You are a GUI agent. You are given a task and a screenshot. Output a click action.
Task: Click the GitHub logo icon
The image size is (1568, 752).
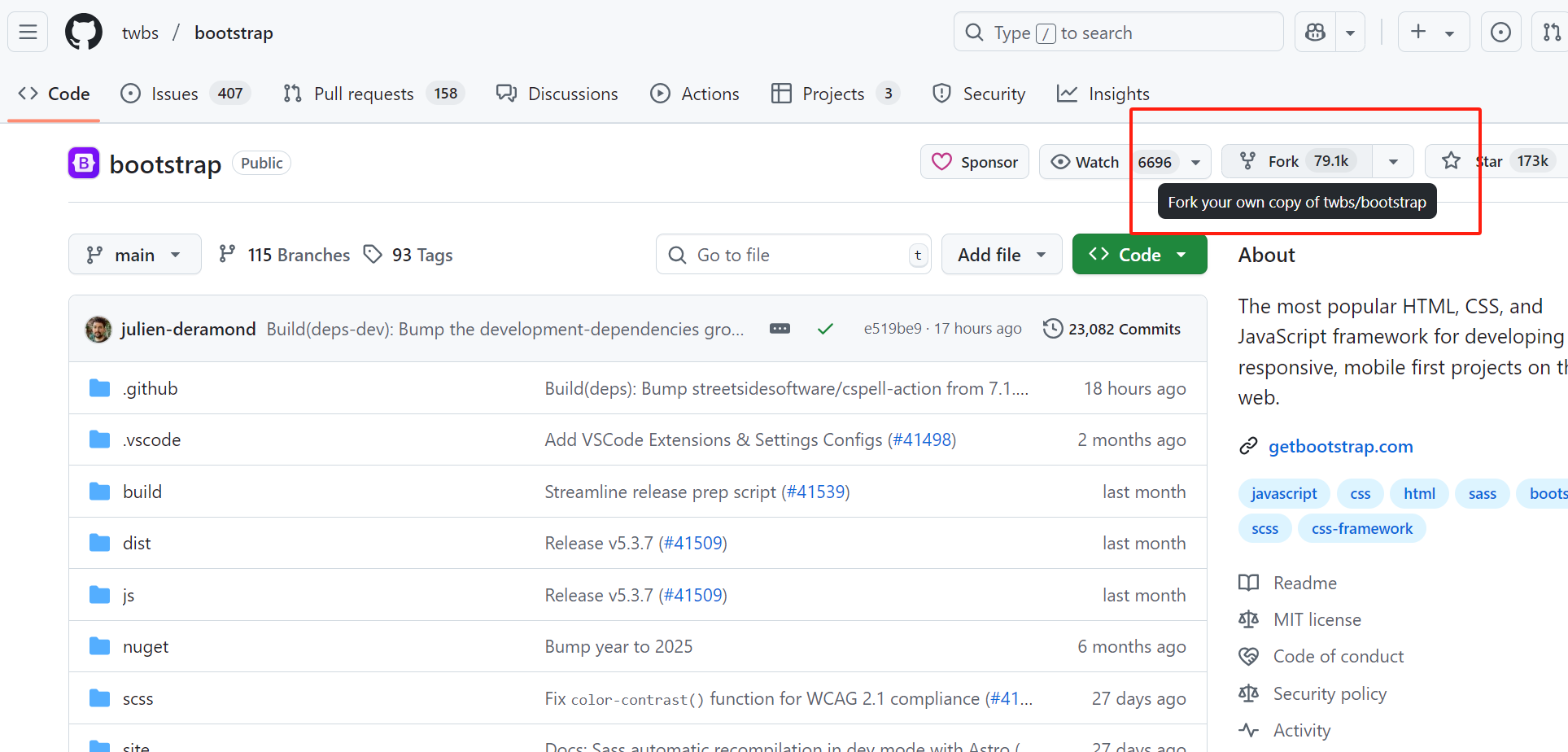tap(84, 33)
